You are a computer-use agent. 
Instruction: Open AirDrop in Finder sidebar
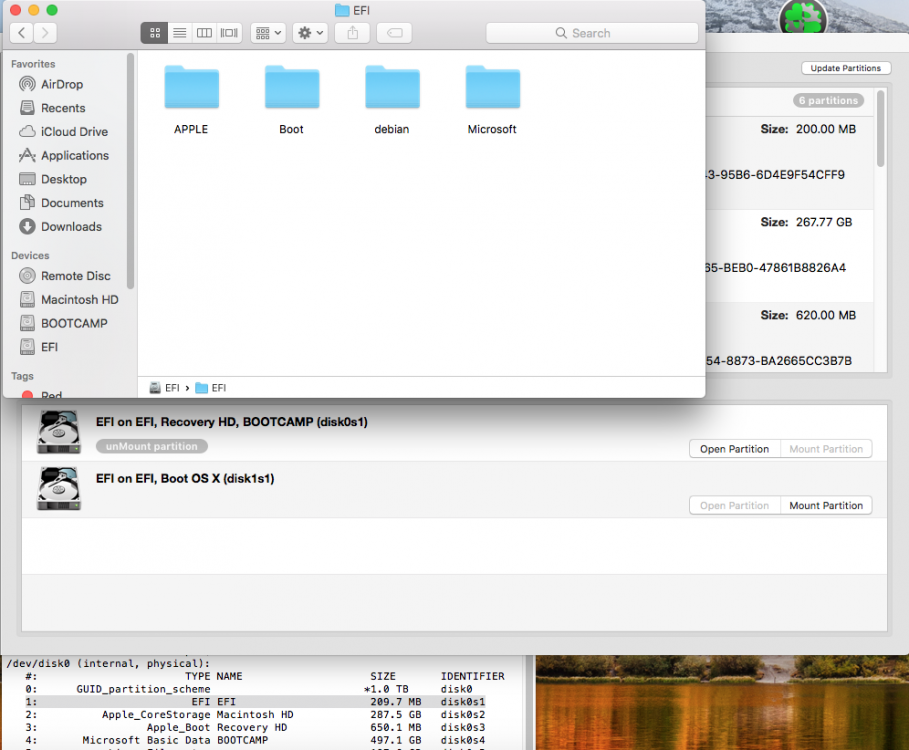pos(62,85)
